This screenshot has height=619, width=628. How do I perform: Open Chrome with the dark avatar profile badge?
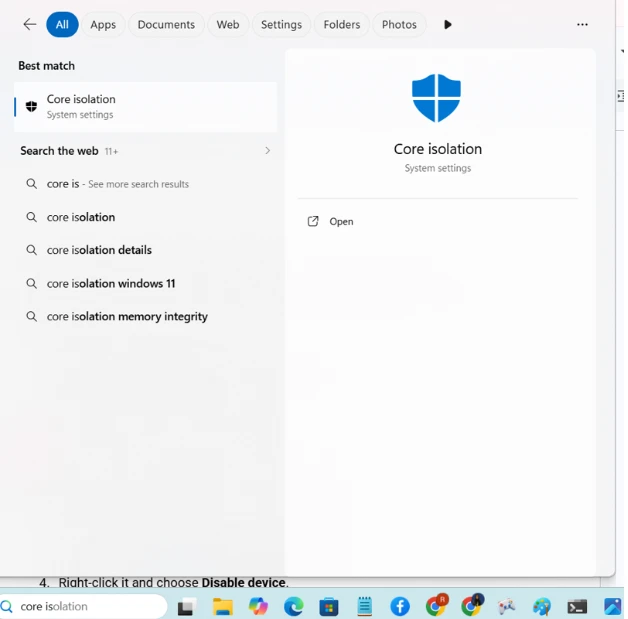coord(472,605)
